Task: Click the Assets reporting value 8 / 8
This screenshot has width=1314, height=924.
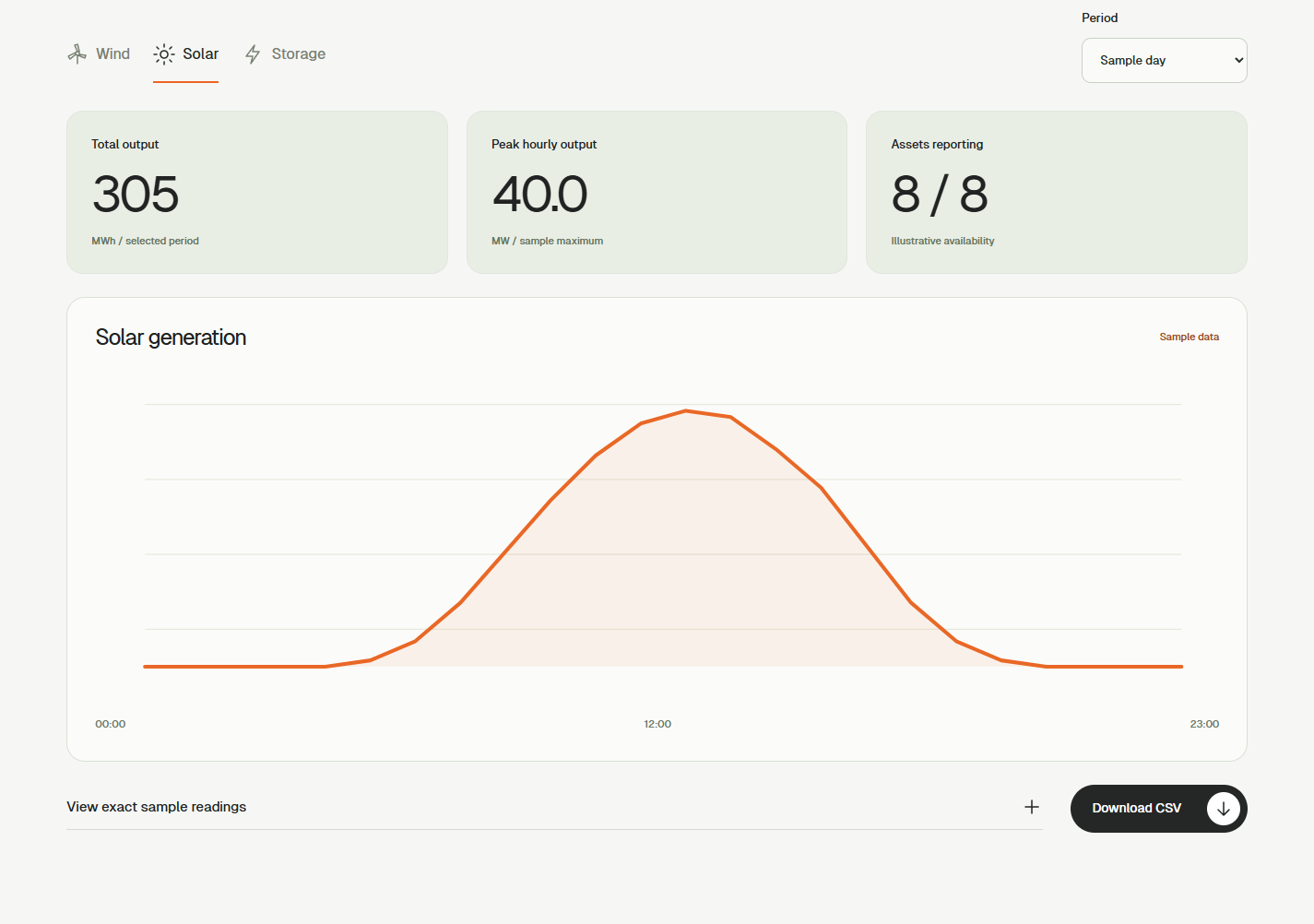Action: [x=940, y=195]
